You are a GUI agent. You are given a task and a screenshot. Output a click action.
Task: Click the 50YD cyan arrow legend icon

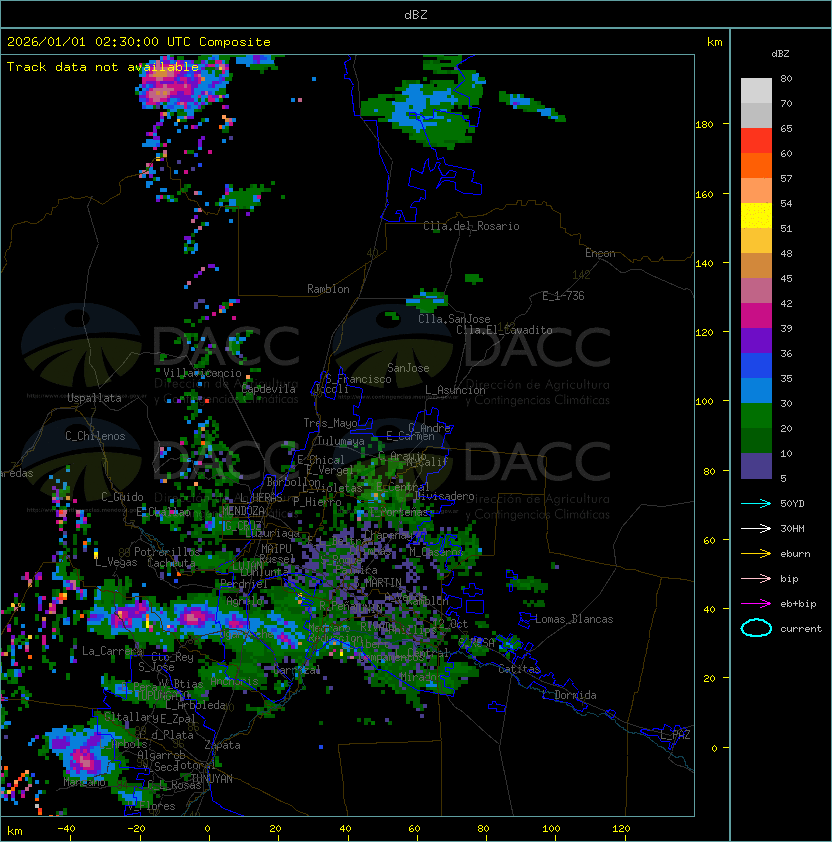point(756,503)
